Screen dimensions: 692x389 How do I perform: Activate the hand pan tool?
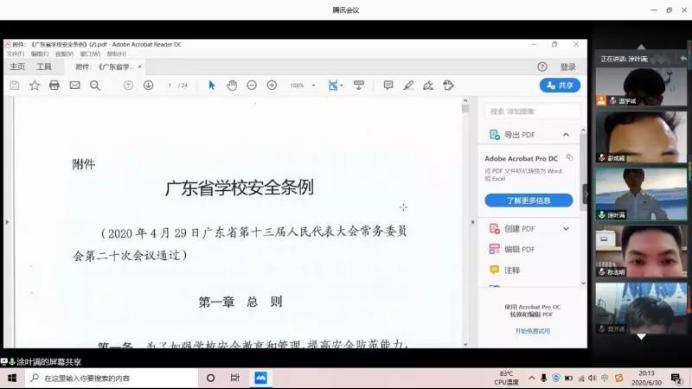(232, 85)
